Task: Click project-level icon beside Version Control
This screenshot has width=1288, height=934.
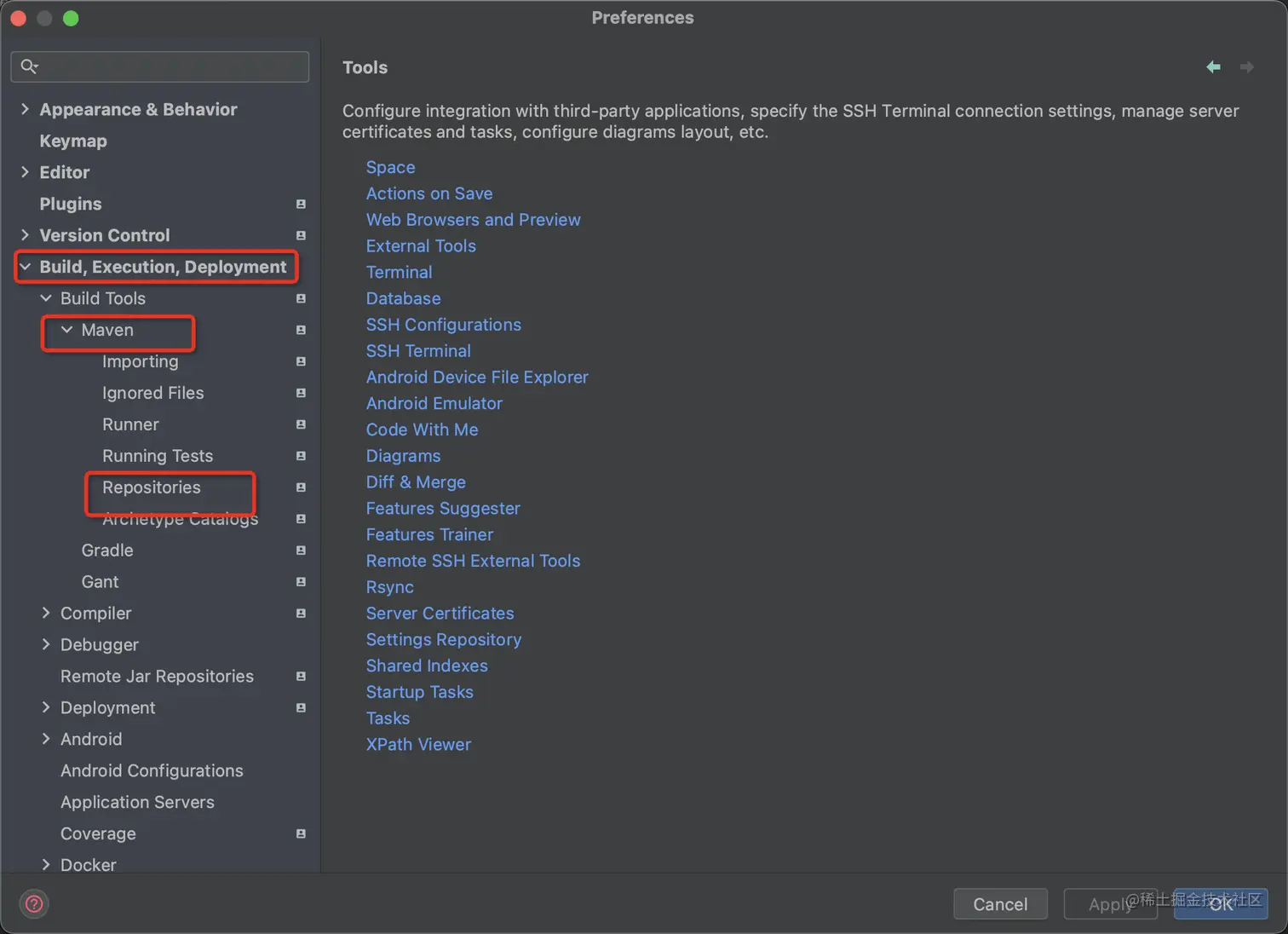Action: [301, 235]
